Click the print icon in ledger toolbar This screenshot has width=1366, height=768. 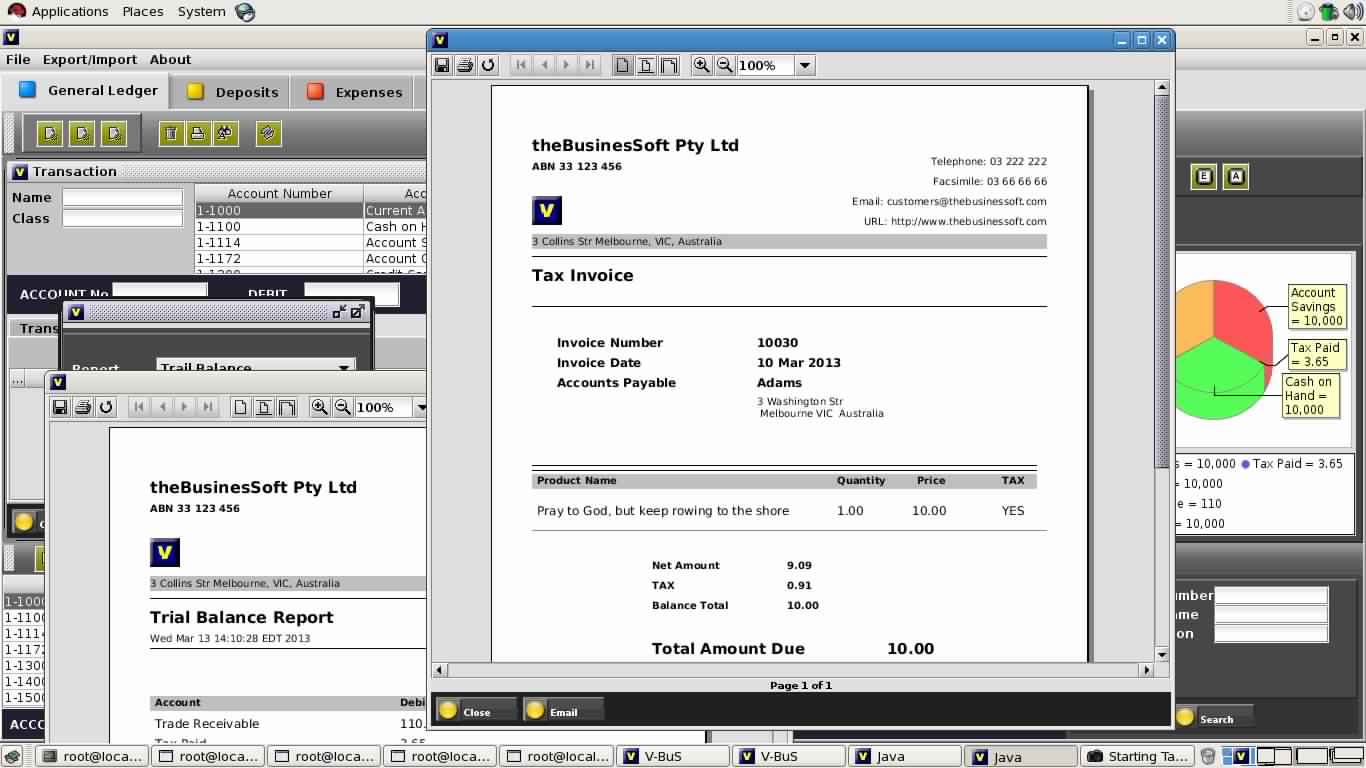pos(198,133)
